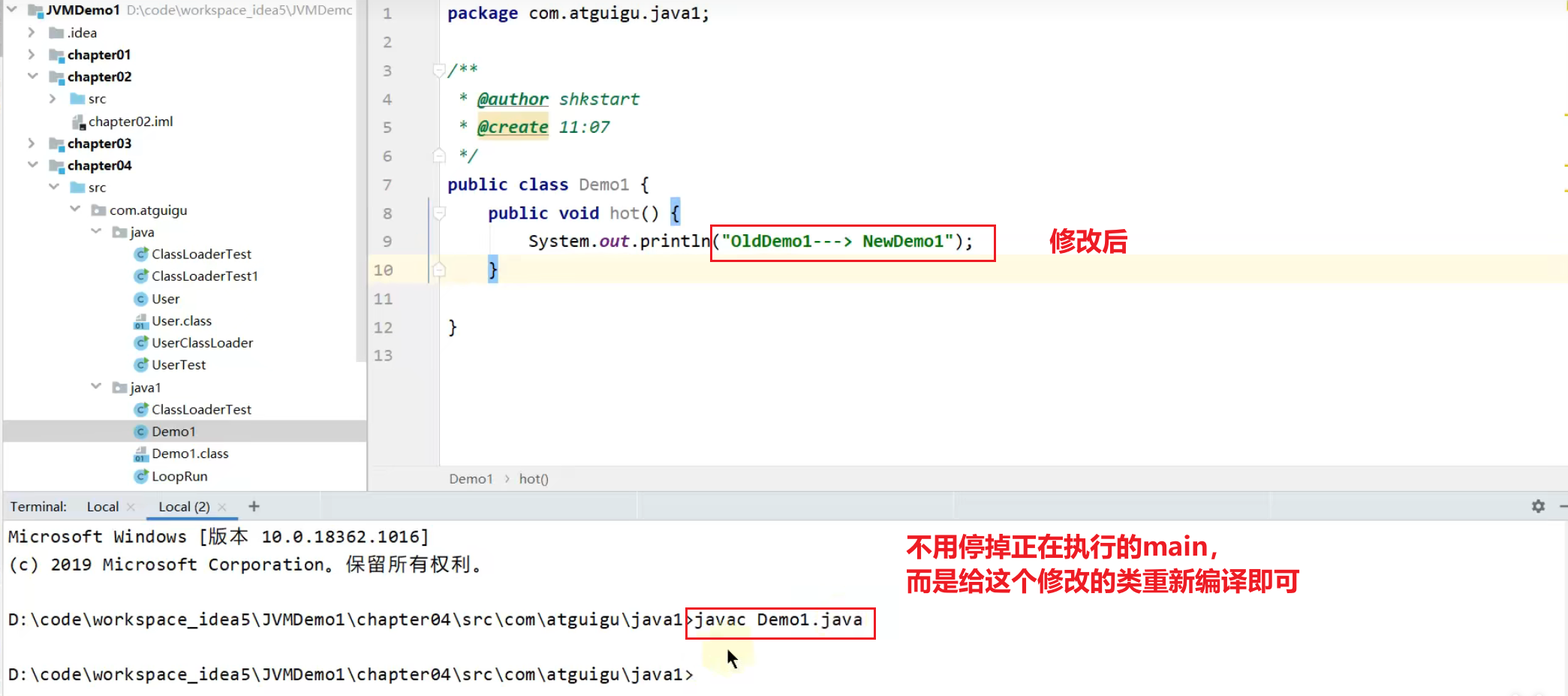Open UserClassLoader class
1568x696 pixels.
pos(203,343)
